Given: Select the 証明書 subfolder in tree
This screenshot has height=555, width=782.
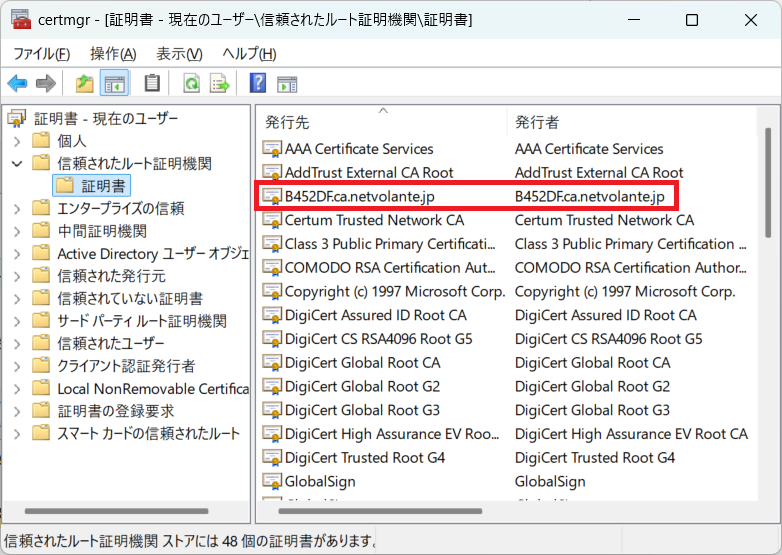Looking at the screenshot, I should click(x=92, y=186).
